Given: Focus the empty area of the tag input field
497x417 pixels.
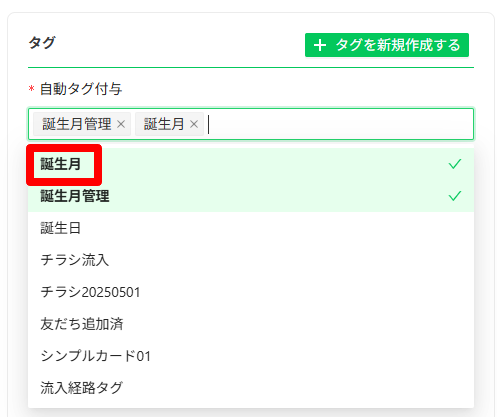Looking at the screenshot, I should (x=340, y=124).
